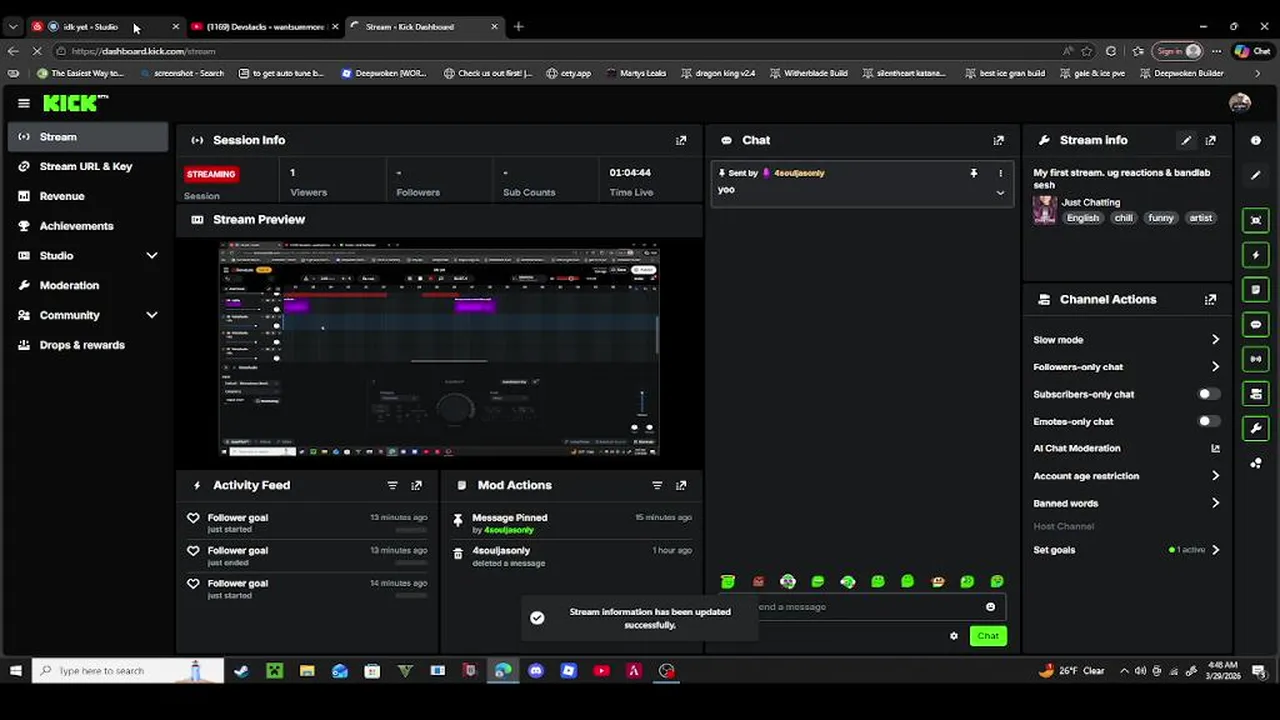Open the Deepwoken Builder bookmark
The height and width of the screenshot is (720, 1280).
(1180, 73)
